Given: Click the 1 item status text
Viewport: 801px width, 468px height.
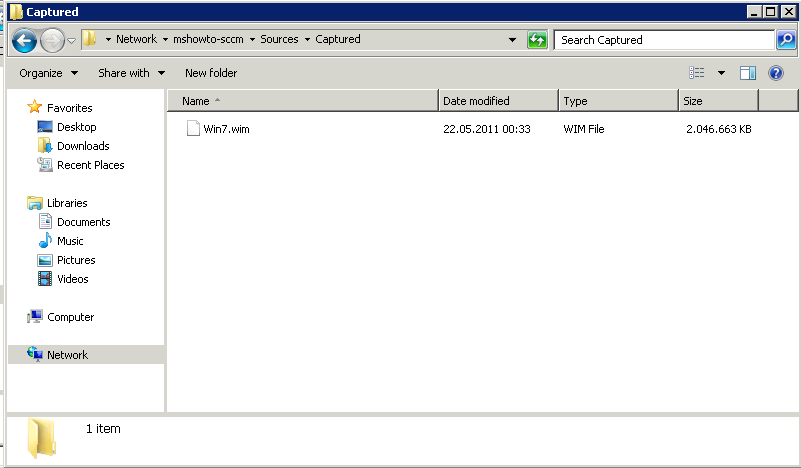Looking at the screenshot, I should [x=103, y=429].
